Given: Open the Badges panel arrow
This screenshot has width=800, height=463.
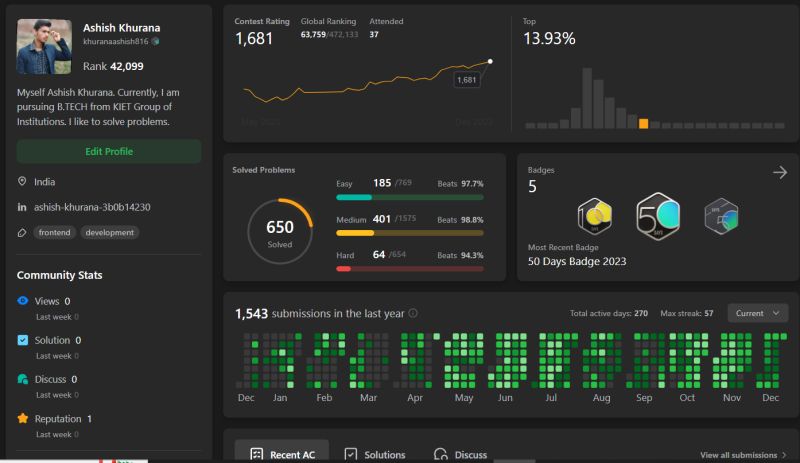Looking at the screenshot, I should [780, 173].
